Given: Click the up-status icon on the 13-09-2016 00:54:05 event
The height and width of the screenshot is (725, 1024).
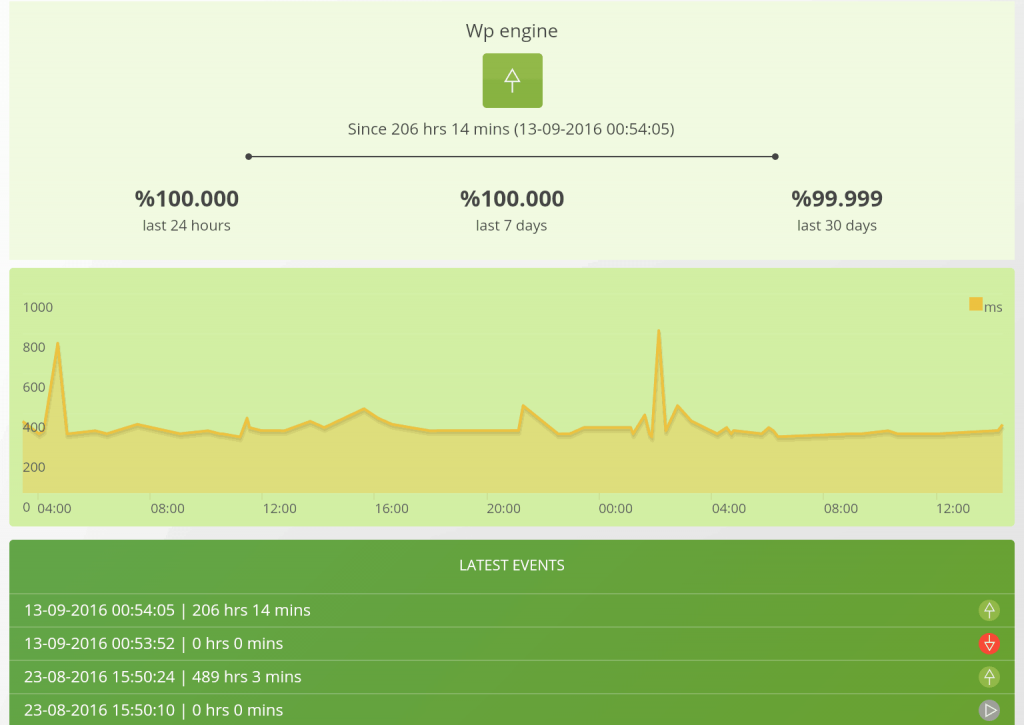Looking at the screenshot, I should pyautogui.click(x=989, y=610).
